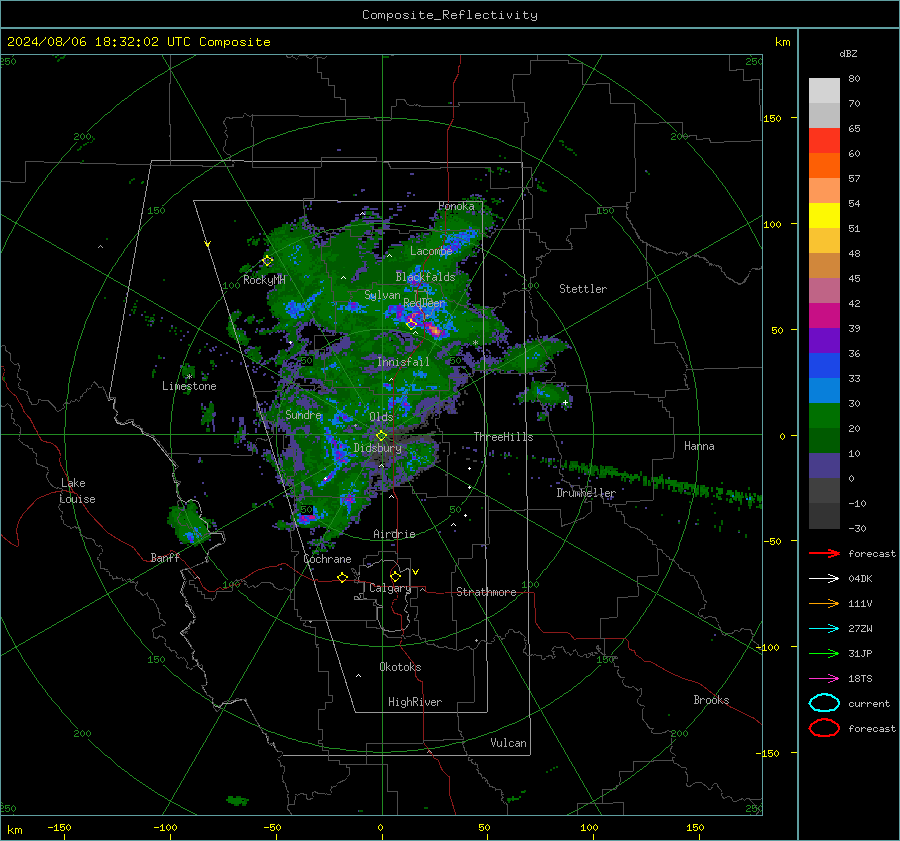Click the HighRiver city label

(415, 702)
